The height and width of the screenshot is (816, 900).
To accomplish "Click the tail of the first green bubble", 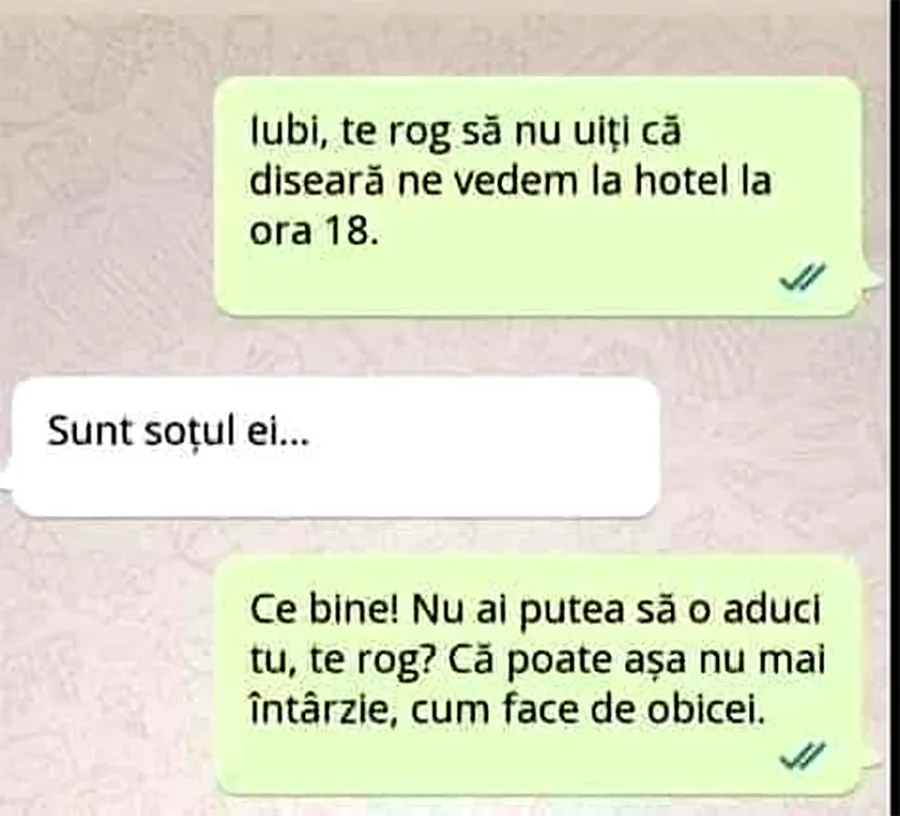I will click(x=871, y=282).
